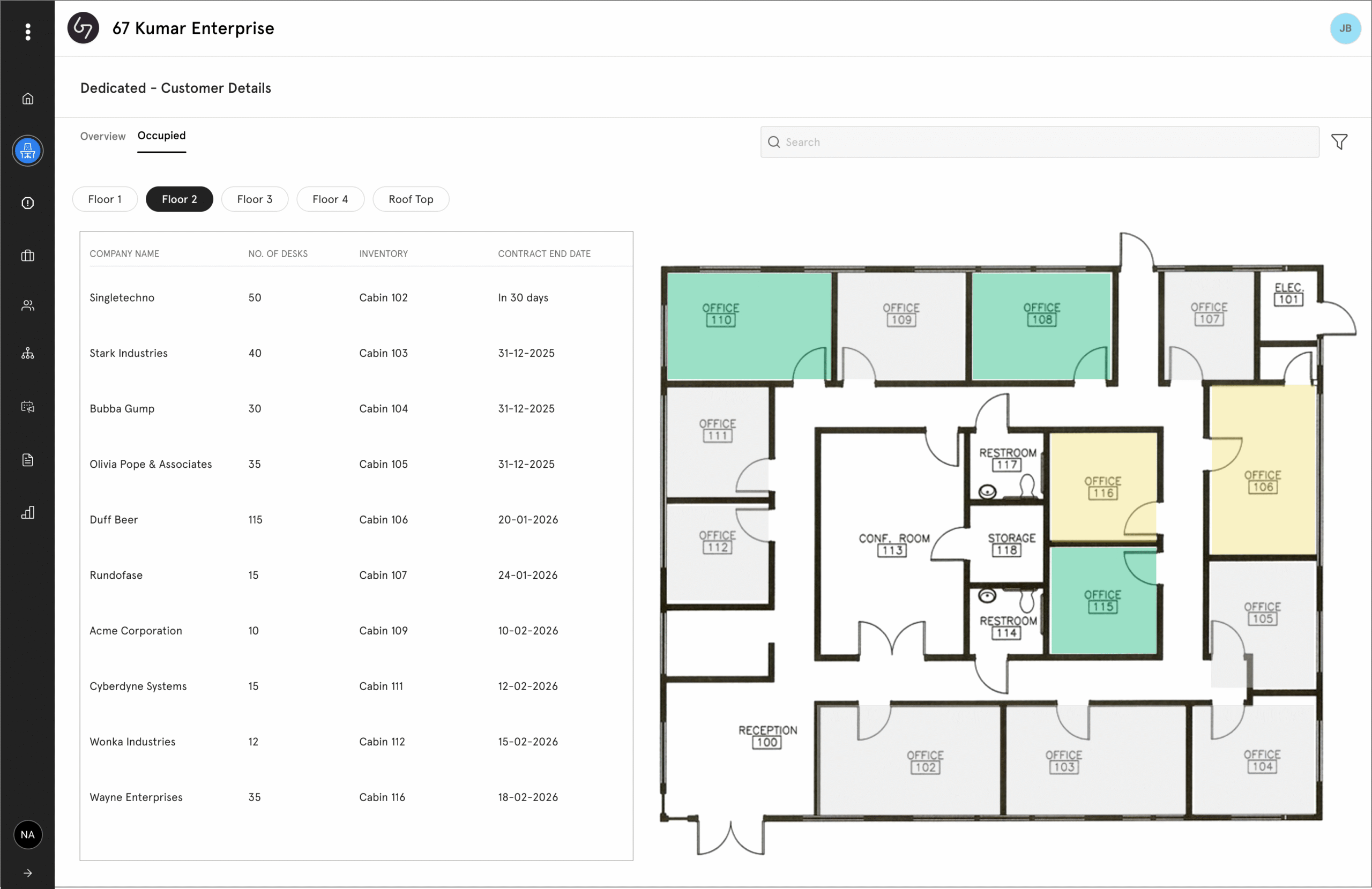Viewport: 1372px width, 889px height.
Task: Click the NA avatar button
Action: pos(28,834)
